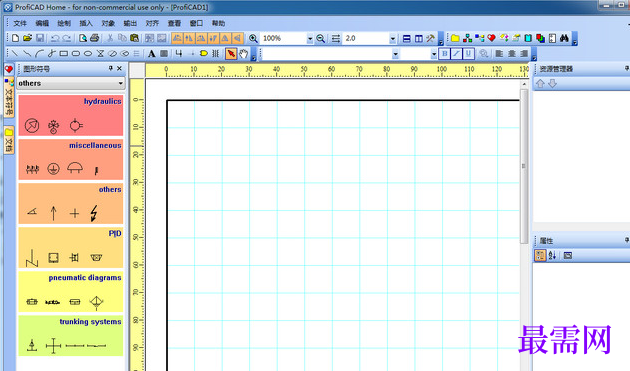This screenshot has width=630, height=371.
Task: Choose the hand pan tool
Action: (x=243, y=53)
